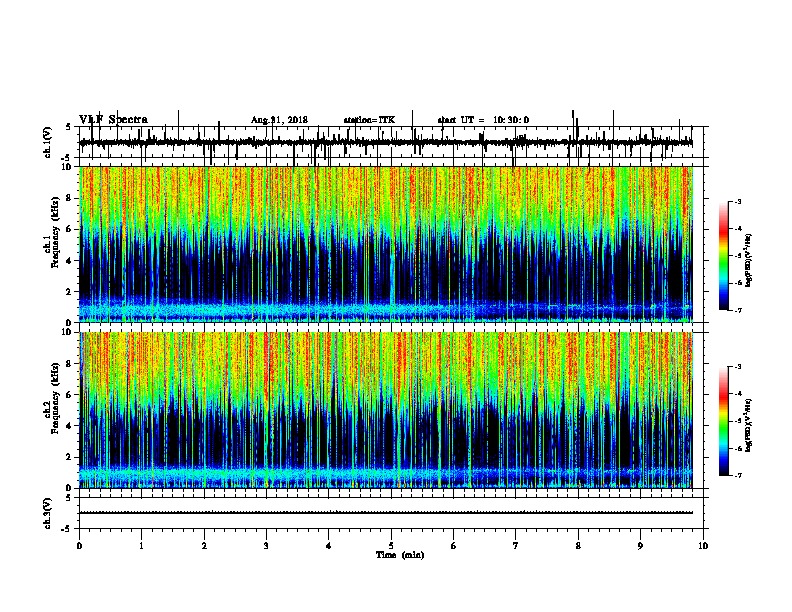Pick the ch.2 spectrogram color bar
This screenshot has width=792, height=612.
(723, 421)
